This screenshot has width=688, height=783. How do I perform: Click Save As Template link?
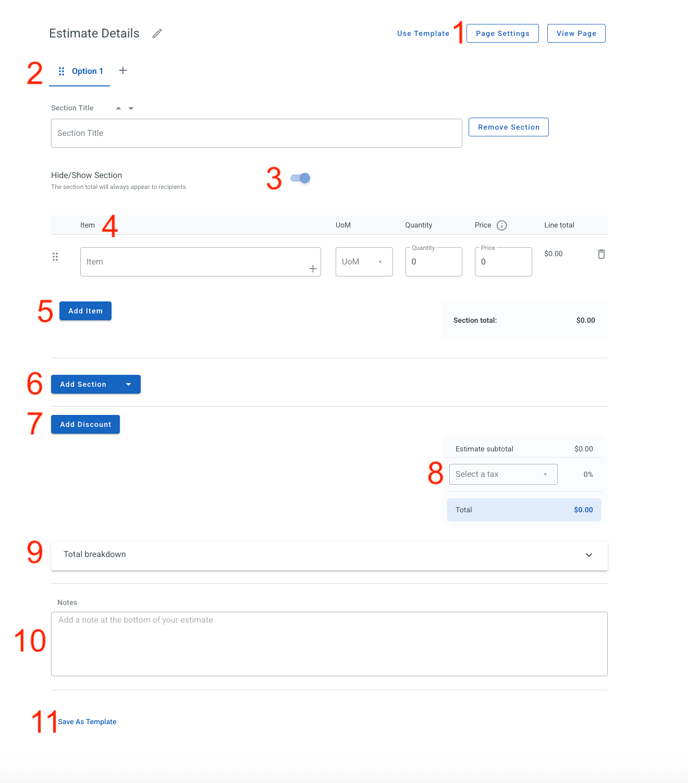point(87,722)
